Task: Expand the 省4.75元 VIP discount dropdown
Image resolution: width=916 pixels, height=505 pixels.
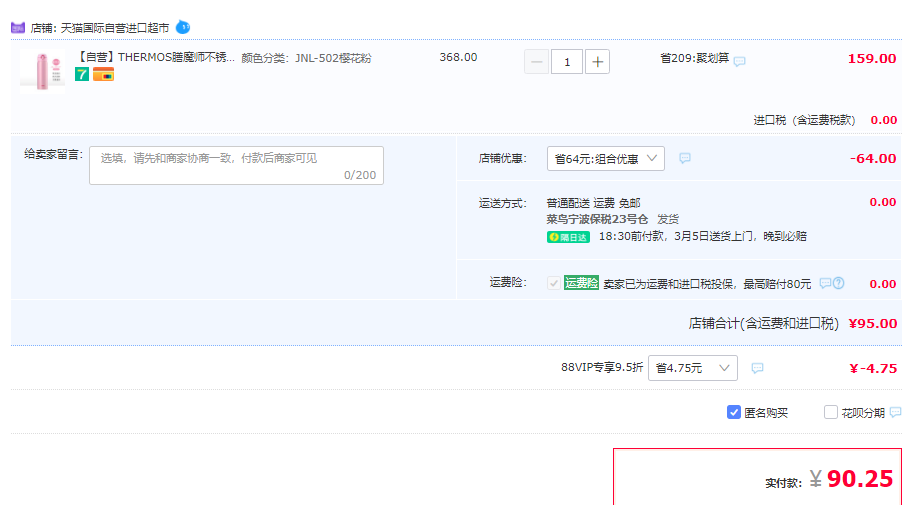Action: [x=693, y=368]
